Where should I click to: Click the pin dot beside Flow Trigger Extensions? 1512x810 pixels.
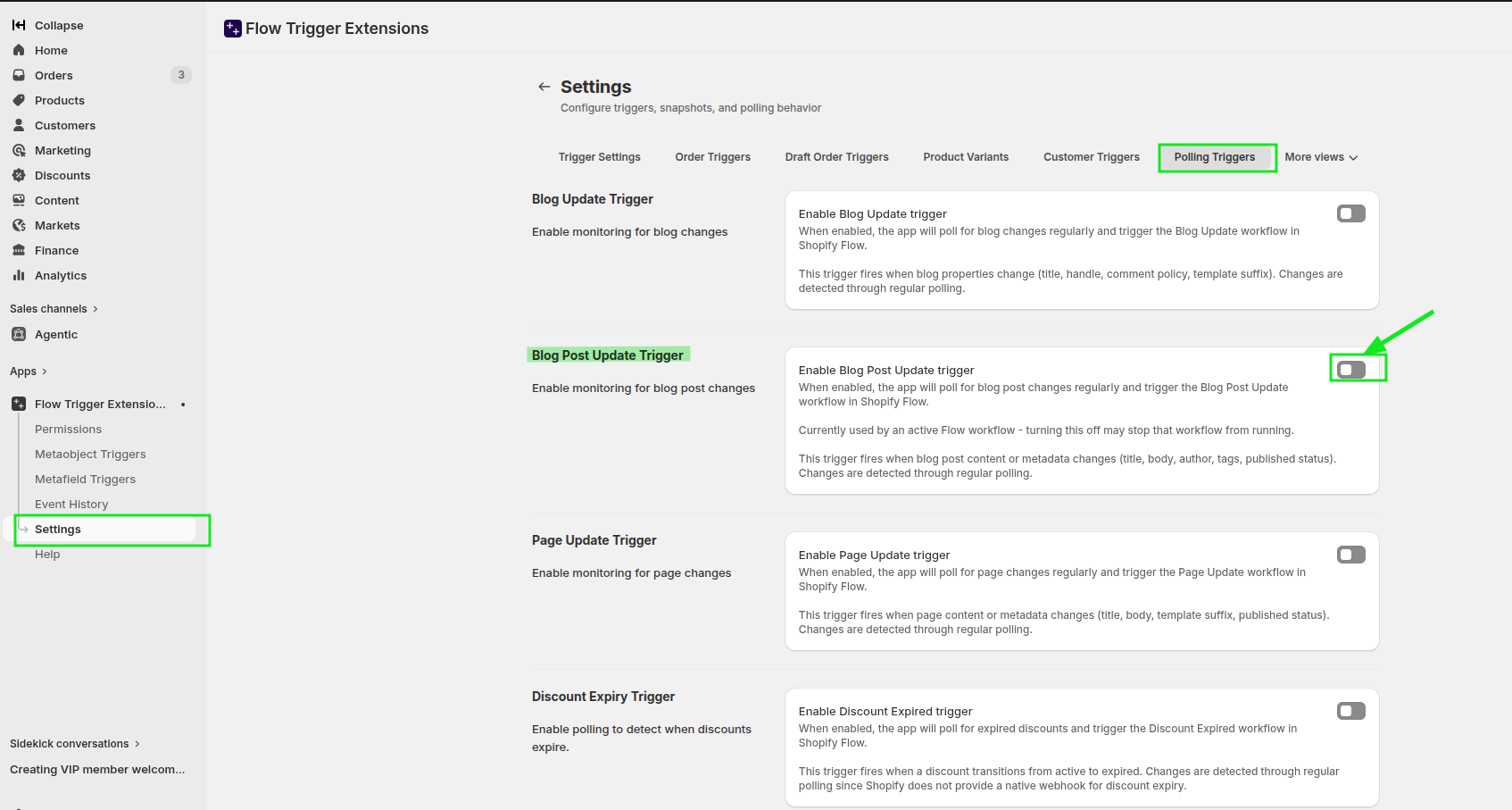[x=183, y=405]
